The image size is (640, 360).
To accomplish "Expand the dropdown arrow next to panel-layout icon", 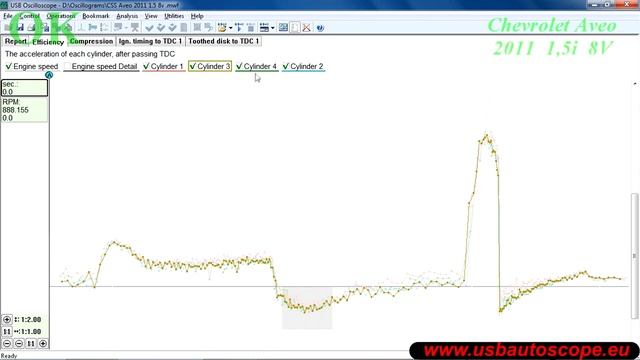I will [273, 28].
